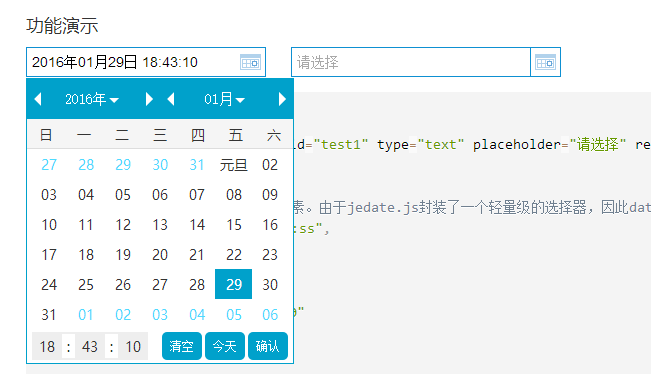651x374 pixels.
Task: Choose day 04 in the second row
Action: (x=86, y=195)
